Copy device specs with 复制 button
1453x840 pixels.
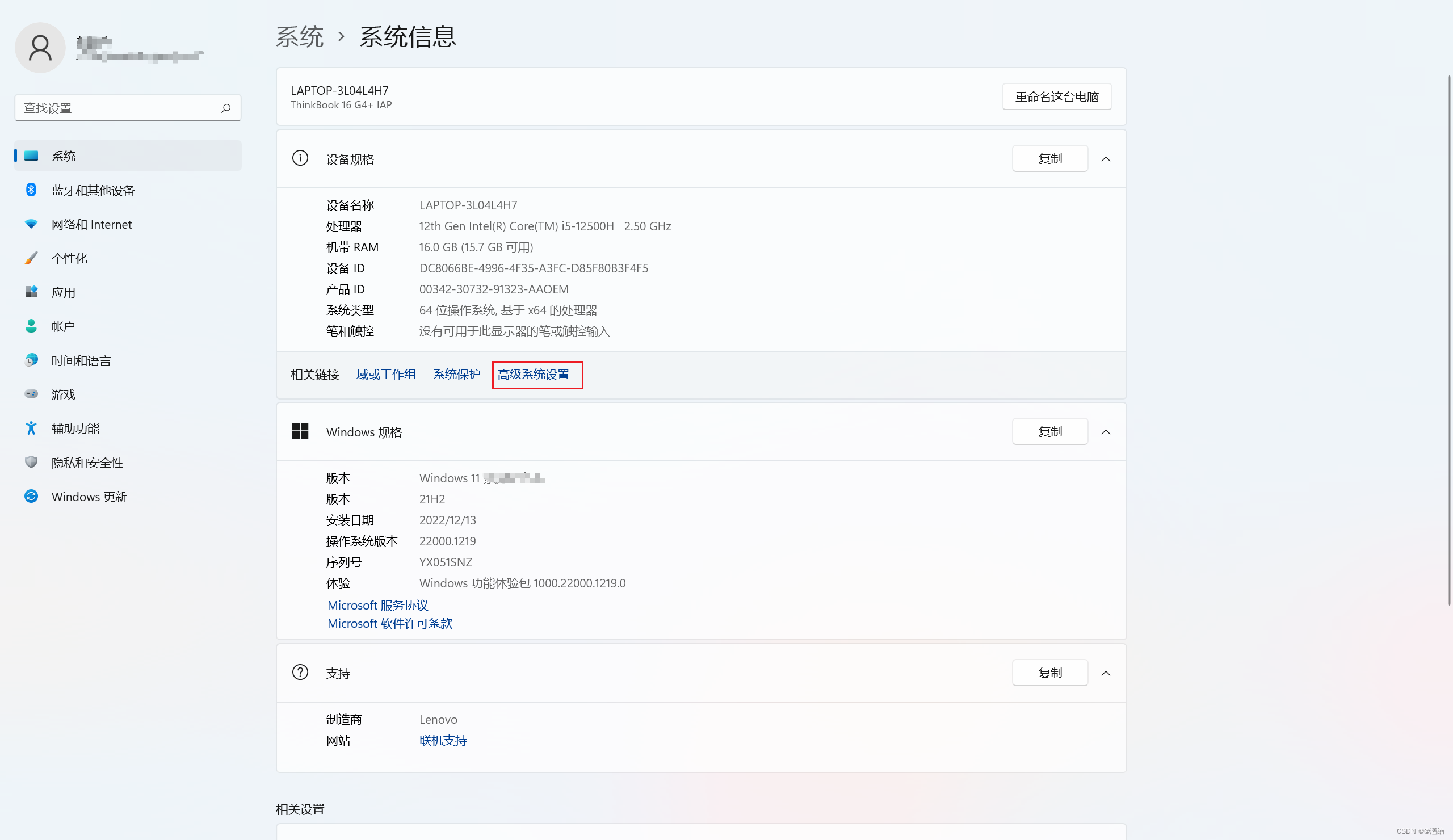coord(1049,158)
